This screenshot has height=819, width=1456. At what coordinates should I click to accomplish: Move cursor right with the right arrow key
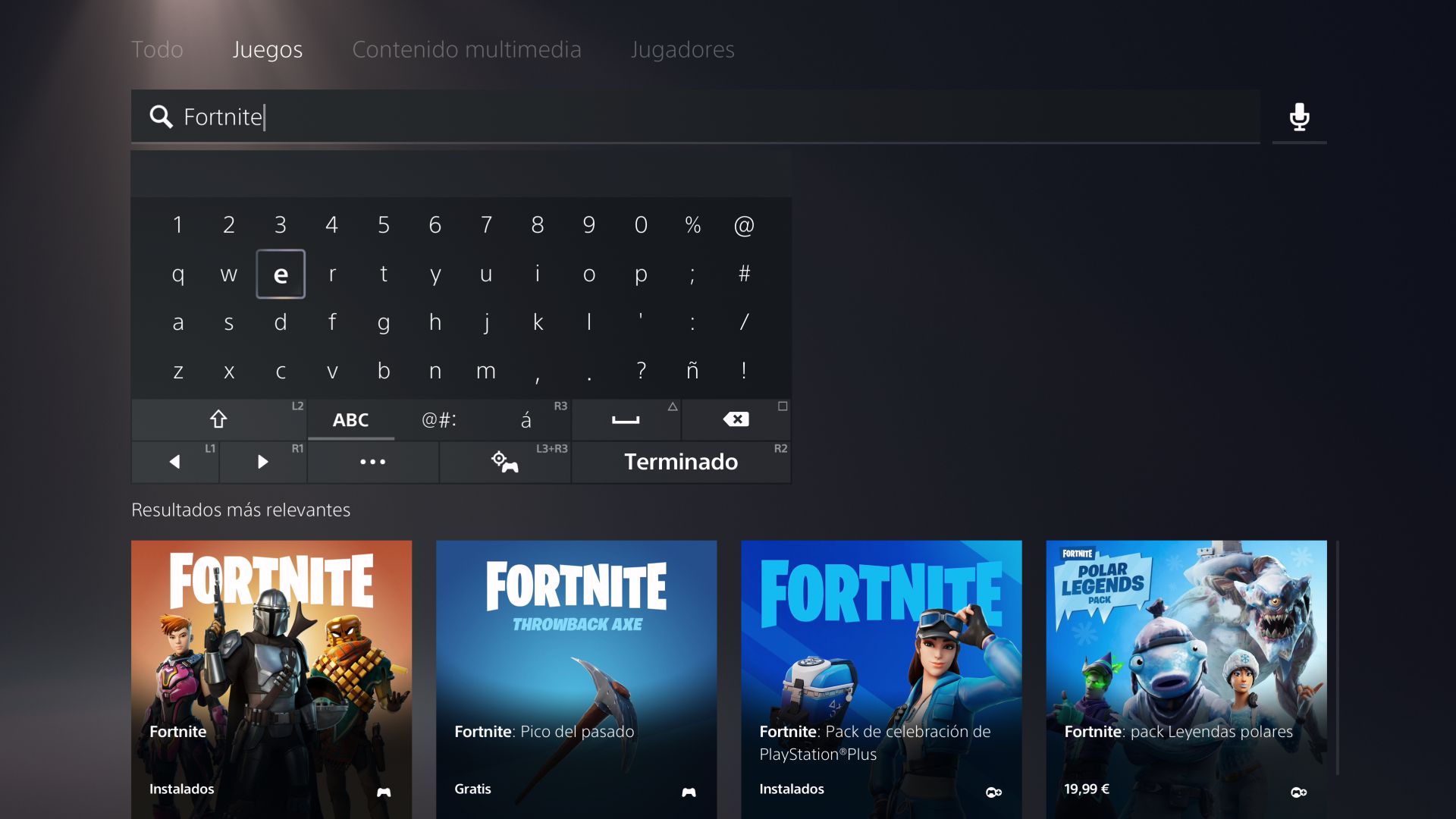(x=262, y=462)
